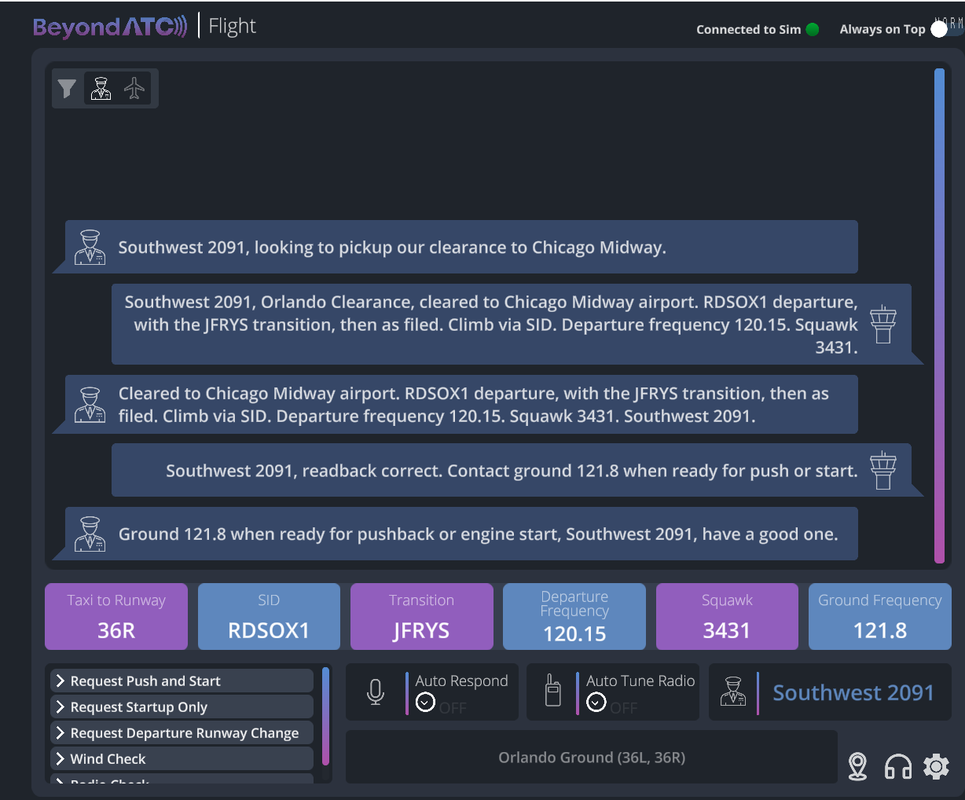Image resolution: width=965 pixels, height=800 pixels.
Task: Open the settings gear icon
Action: (x=936, y=767)
